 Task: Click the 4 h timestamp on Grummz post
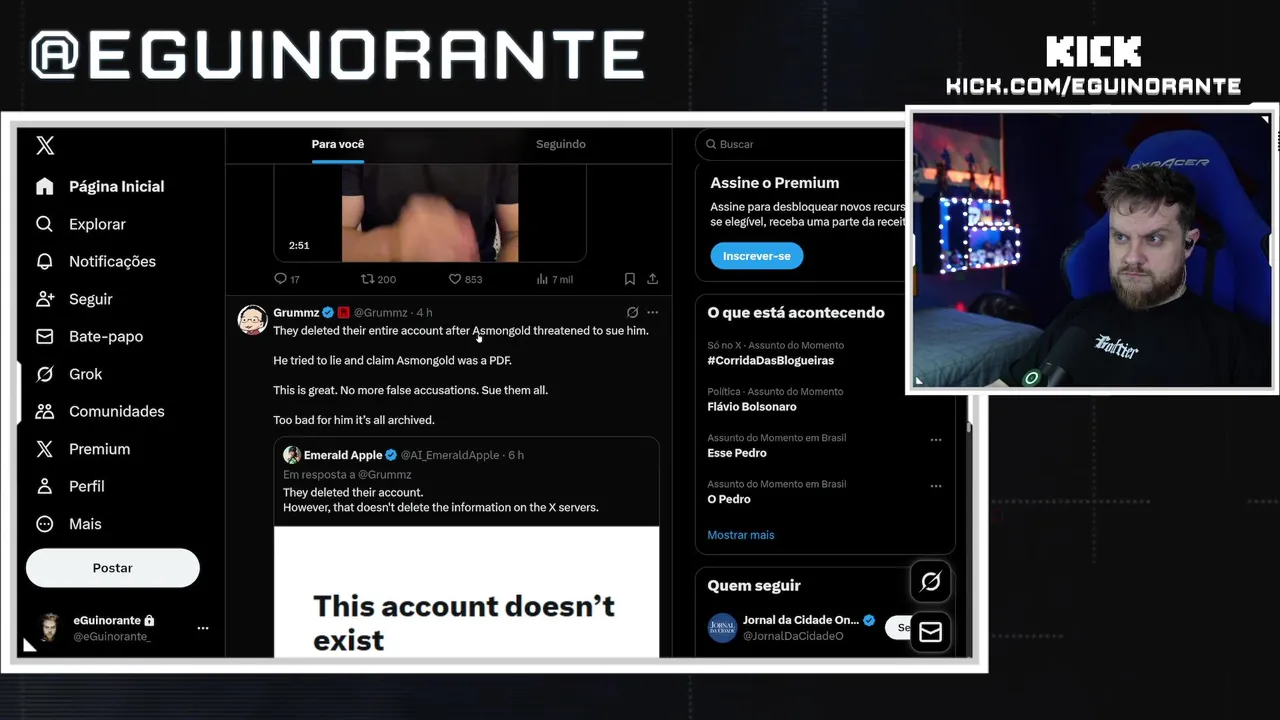pos(424,312)
